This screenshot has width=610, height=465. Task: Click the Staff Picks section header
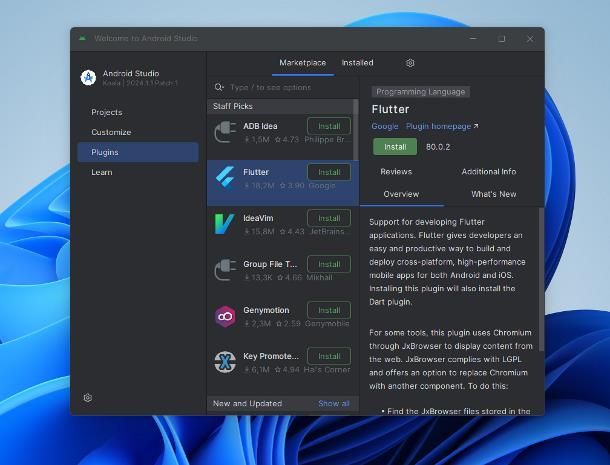pyautogui.click(x=233, y=106)
